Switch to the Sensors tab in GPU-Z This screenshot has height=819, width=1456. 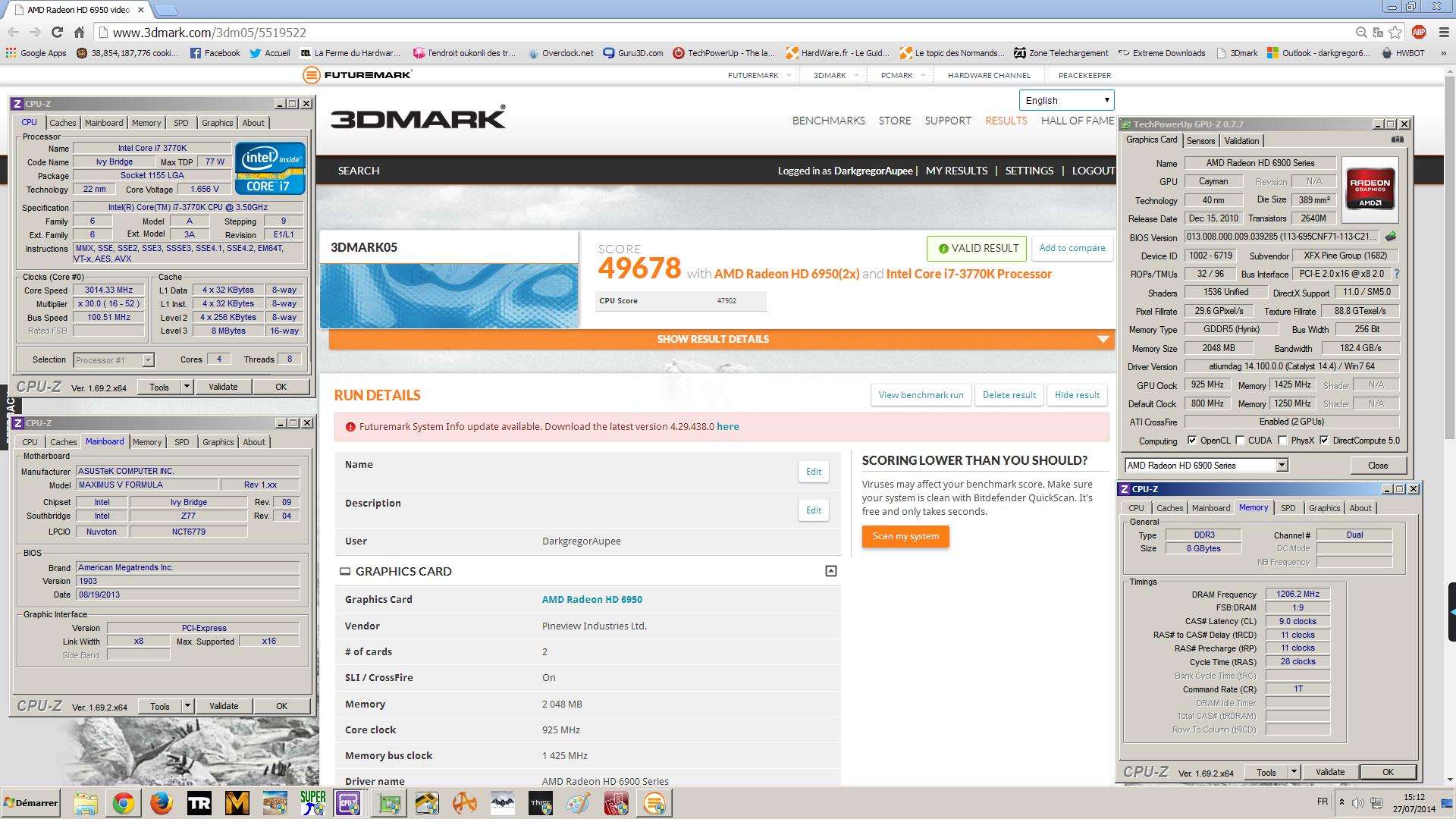point(1200,140)
